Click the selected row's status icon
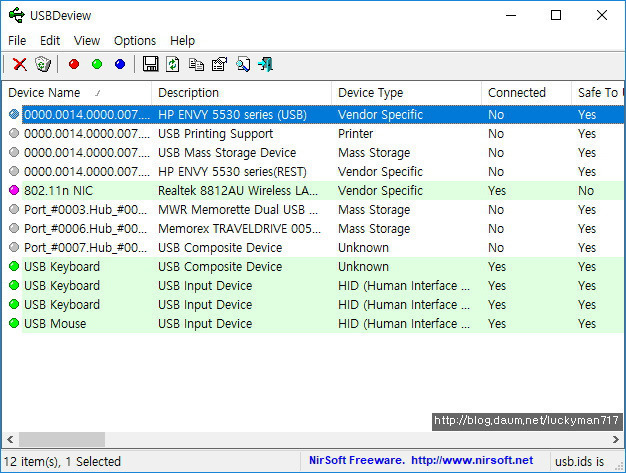 (14, 114)
